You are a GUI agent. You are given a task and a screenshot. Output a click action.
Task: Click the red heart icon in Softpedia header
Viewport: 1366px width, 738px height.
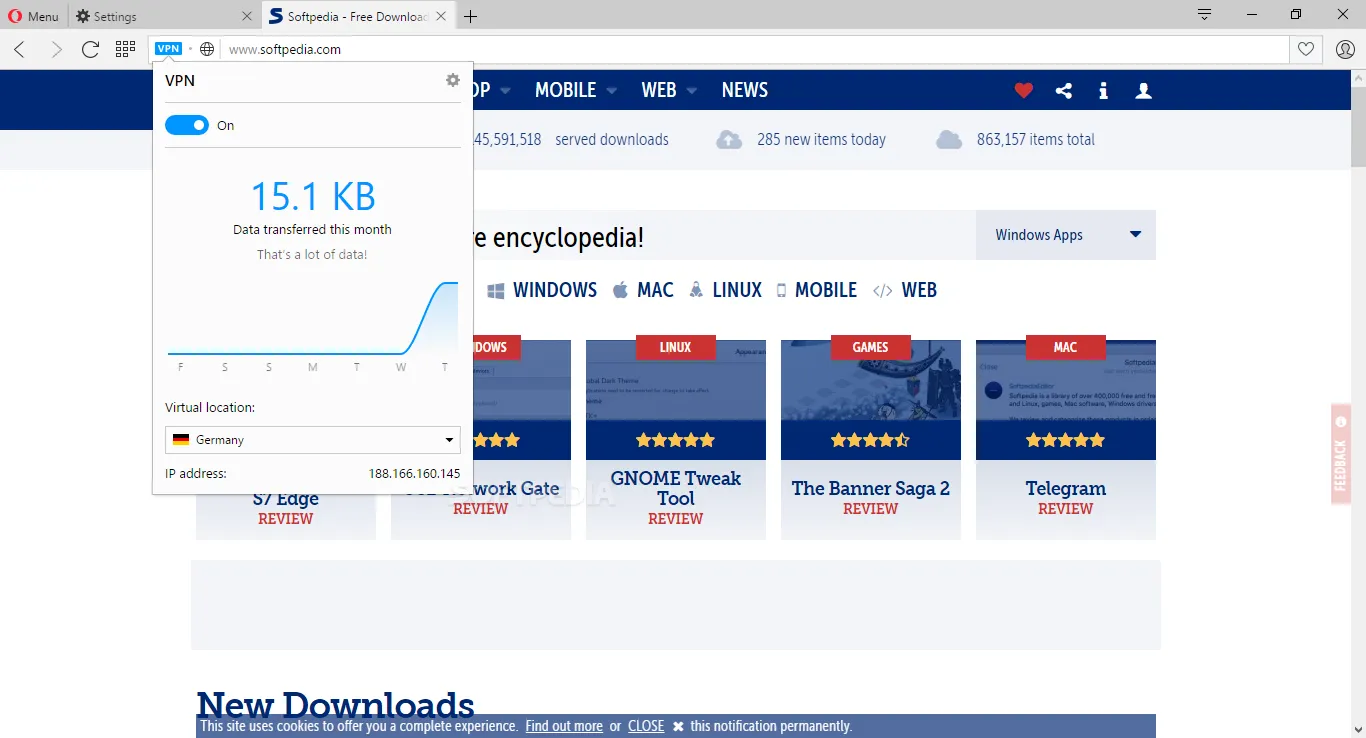coord(1023,90)
